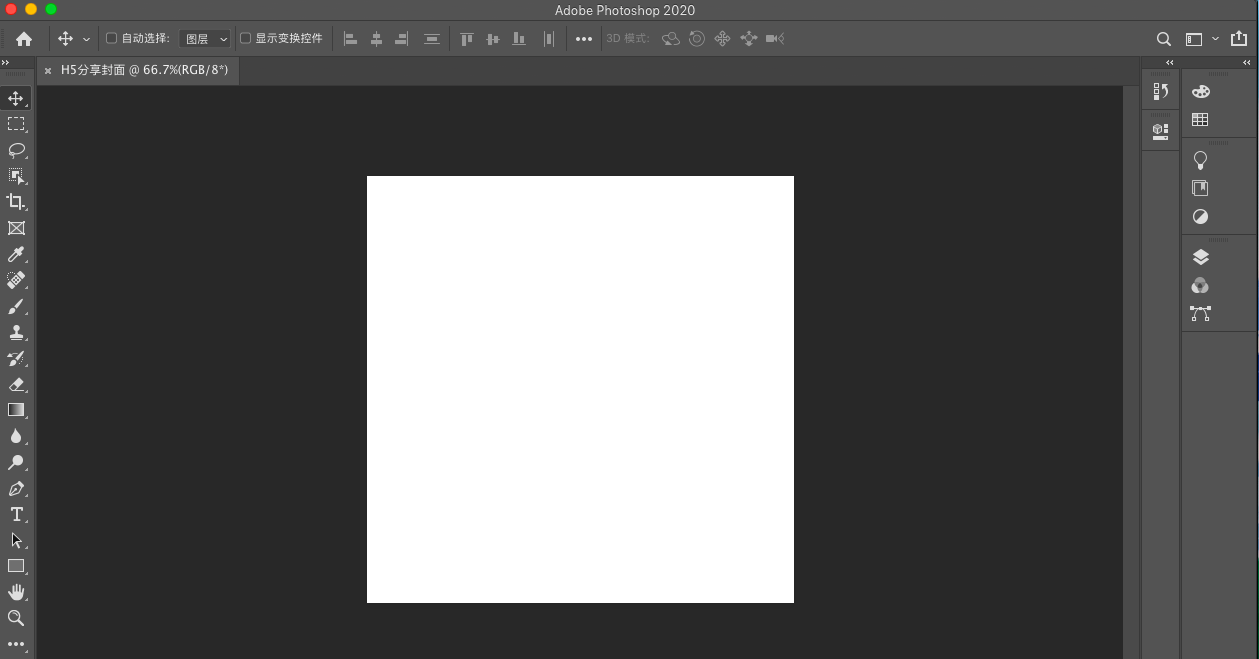Open the Paths panel

point(1200,313)
